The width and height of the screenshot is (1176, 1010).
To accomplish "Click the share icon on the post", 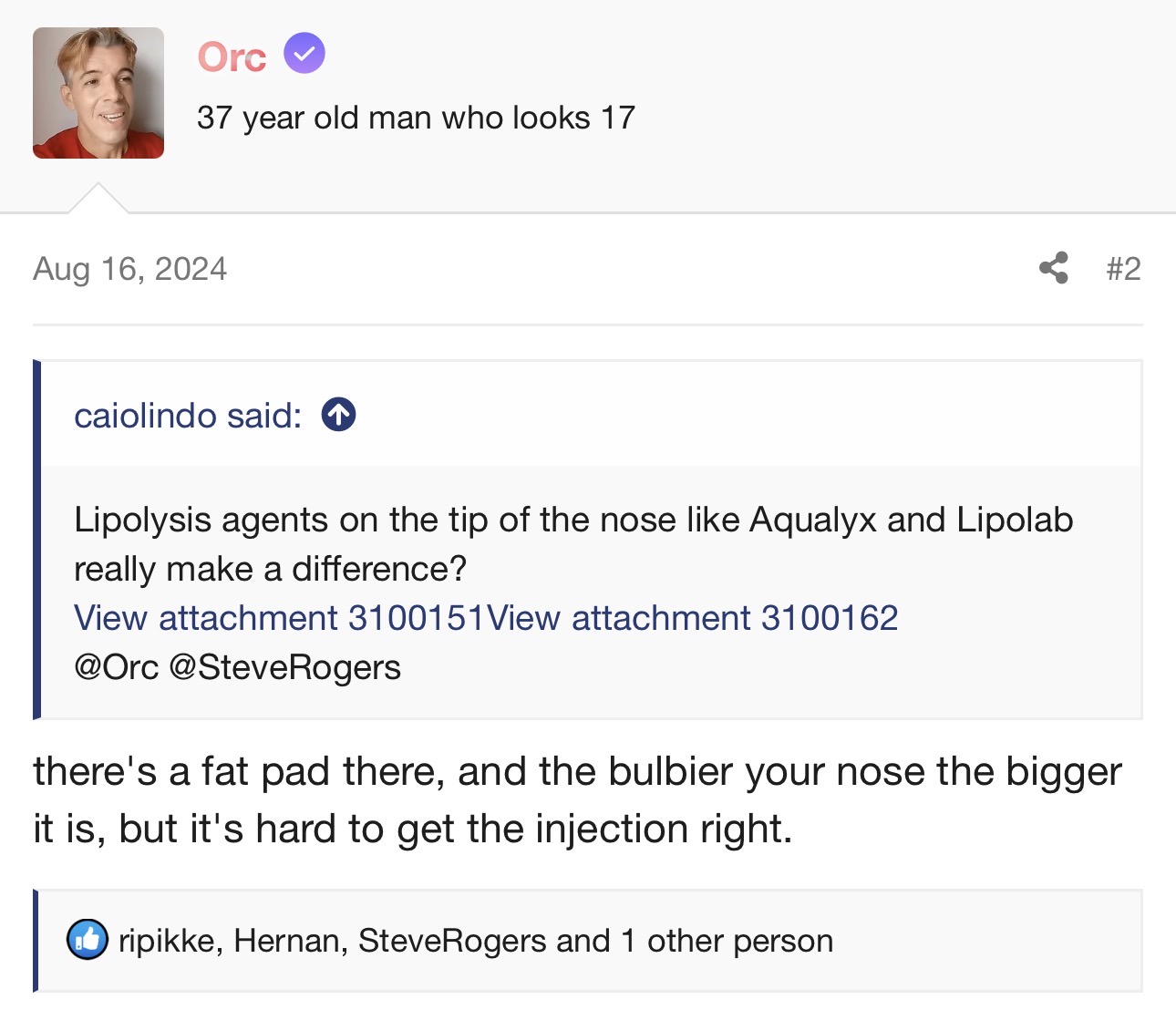I will tap(1053, 268).
